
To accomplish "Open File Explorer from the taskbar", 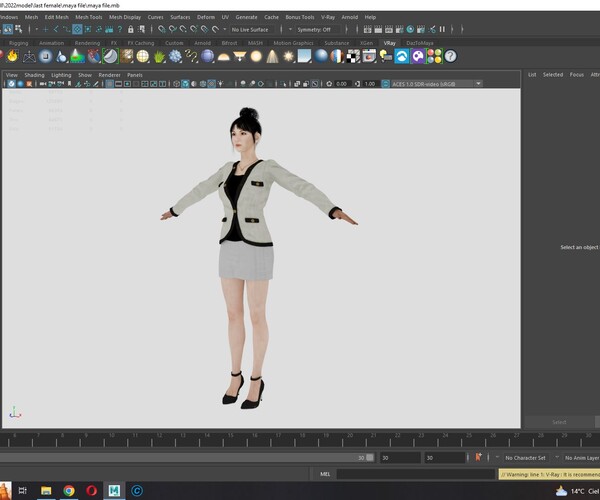I will (46, 490).
